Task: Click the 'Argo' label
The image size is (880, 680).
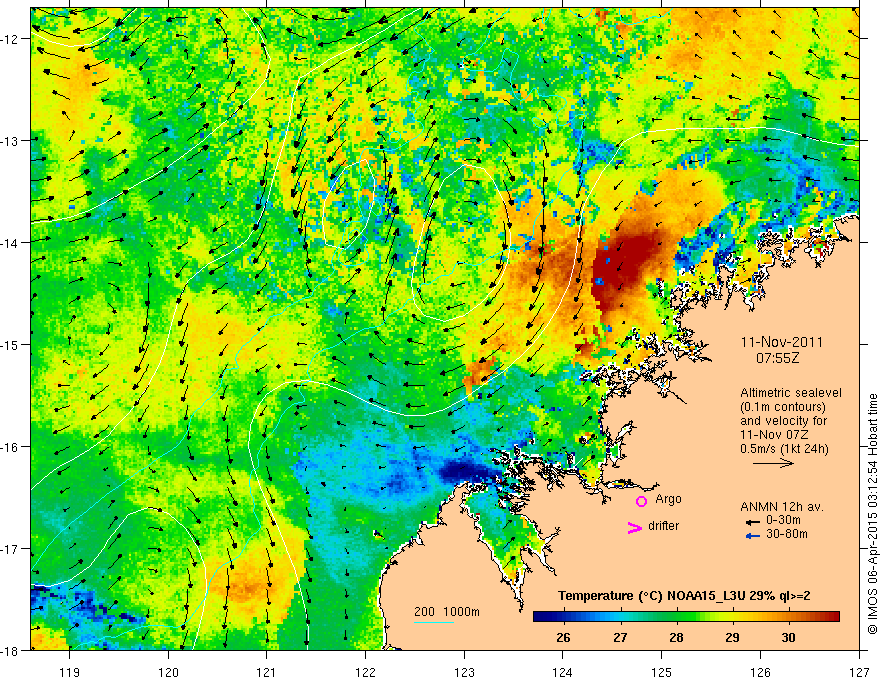Action: [668, 499]
